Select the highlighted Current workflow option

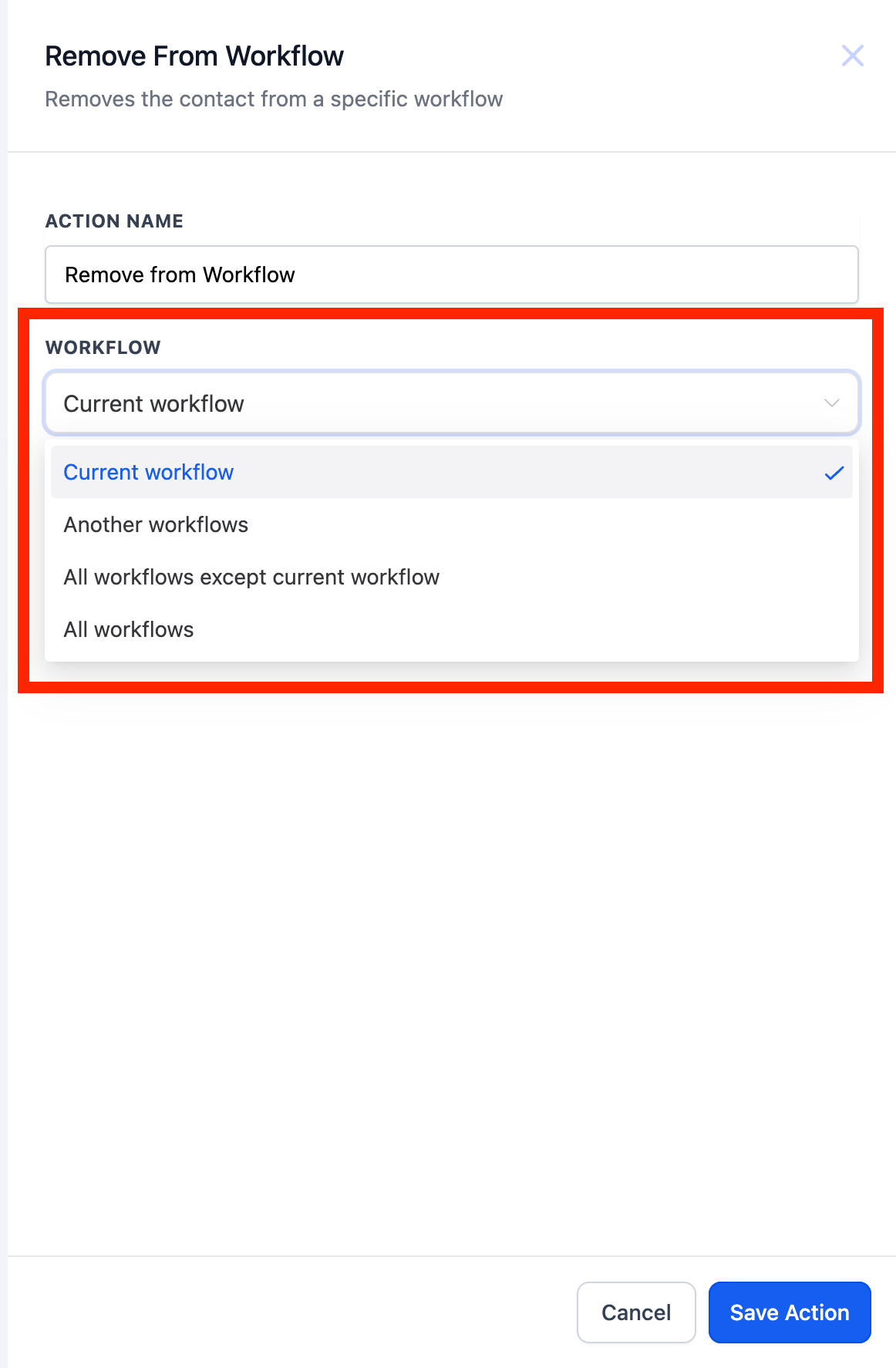(x=452, y=472)
